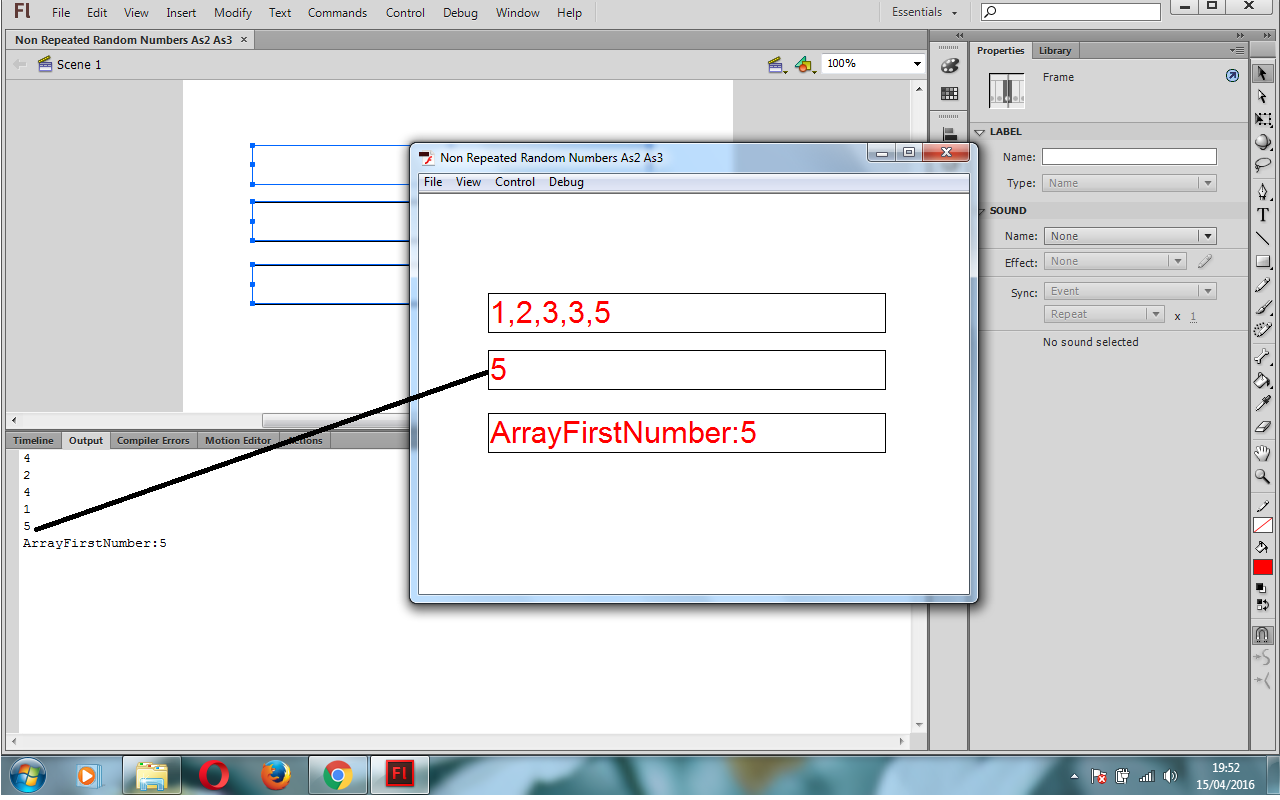Select the Selection tool in the toolbar

pos(1262,72)
